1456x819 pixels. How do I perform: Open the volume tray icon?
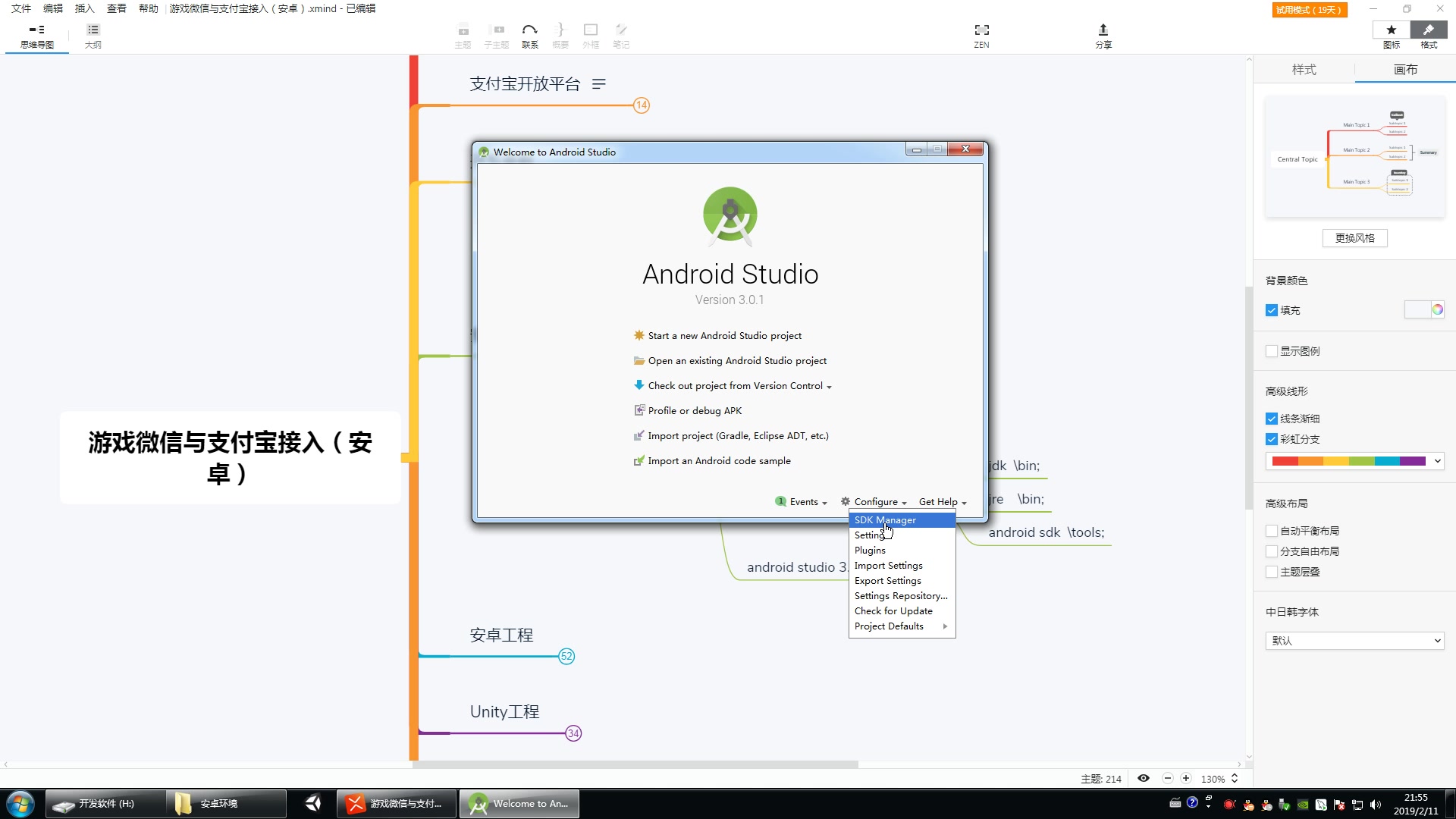pos(1376,805)
